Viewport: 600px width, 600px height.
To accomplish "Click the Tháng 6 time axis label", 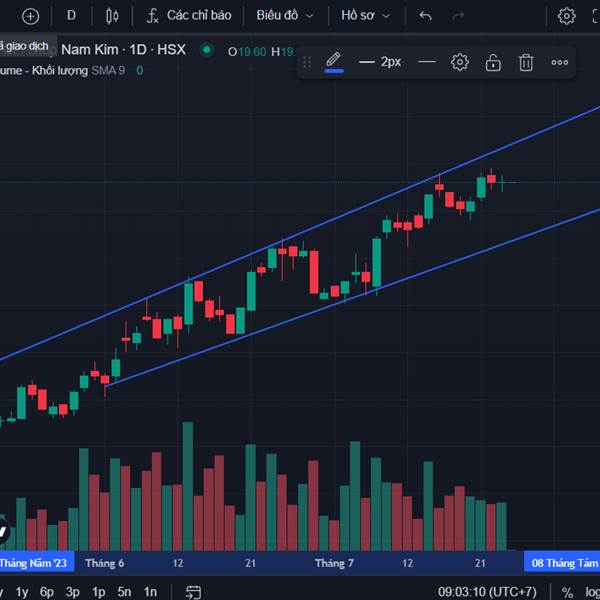I will (104, 563).
